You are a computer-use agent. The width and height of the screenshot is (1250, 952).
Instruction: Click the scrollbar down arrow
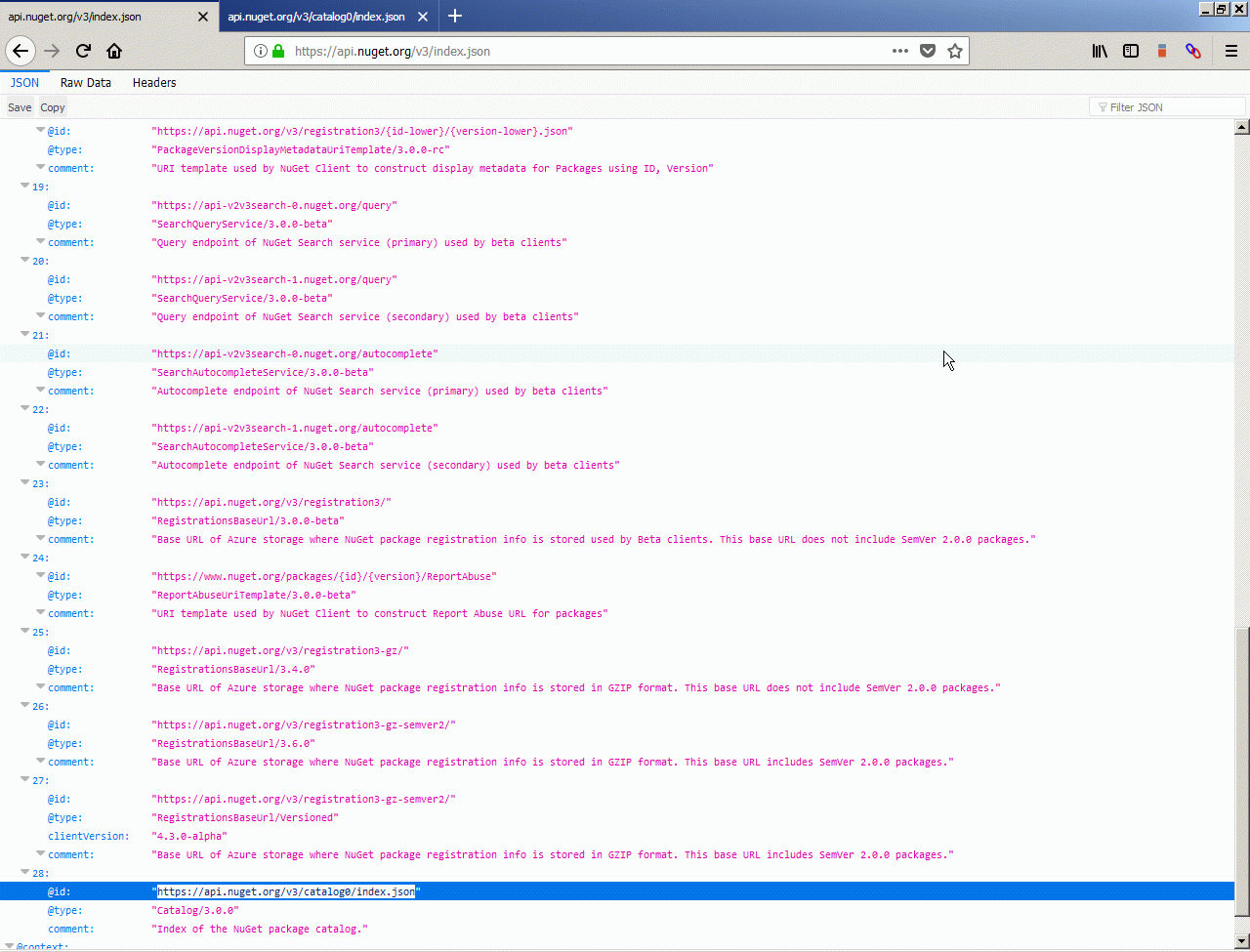[x=1242, y=942]
